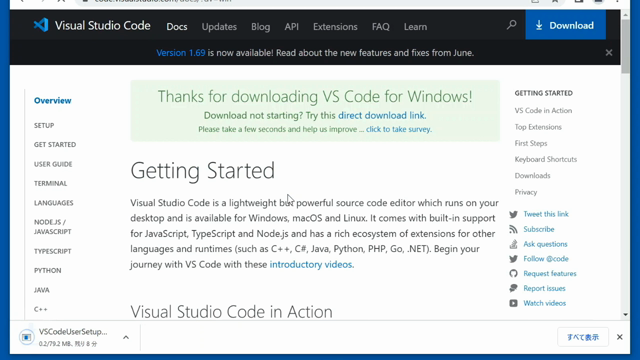Click the Report issues link
The image size is (640, 360).
[x=544, y=288]
